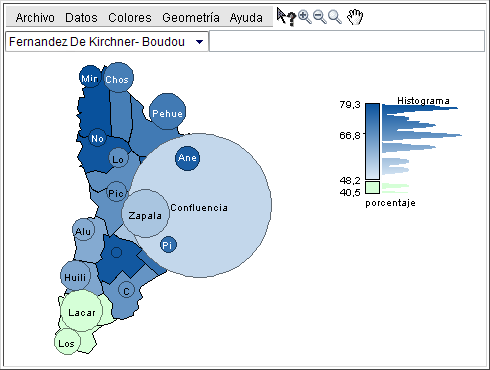This screenshot has height=370, width=490.
Task: Click the Histograma chart in legend
Action: (x=422, y=148)
